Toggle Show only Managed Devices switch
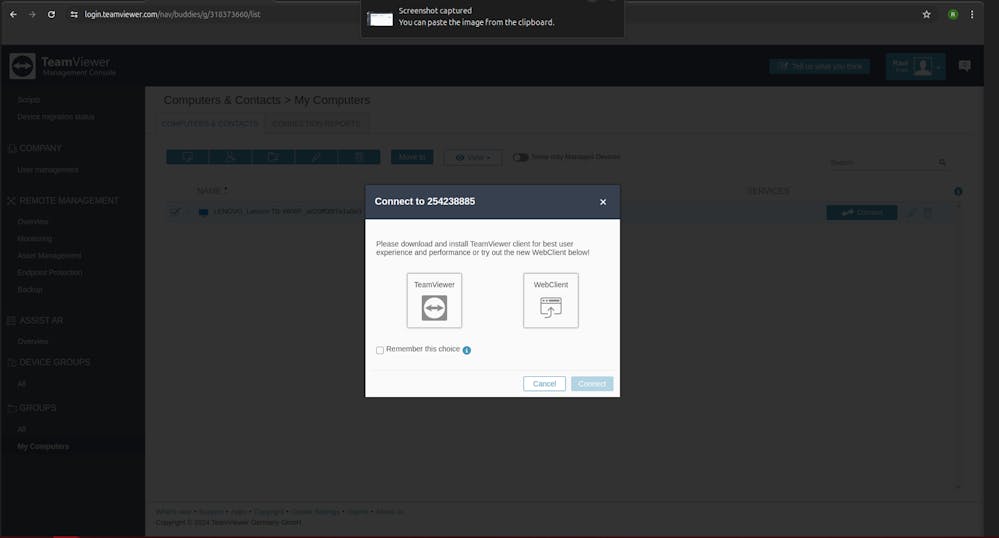Viewport: 999px width, 538px height. coord(521,157)
